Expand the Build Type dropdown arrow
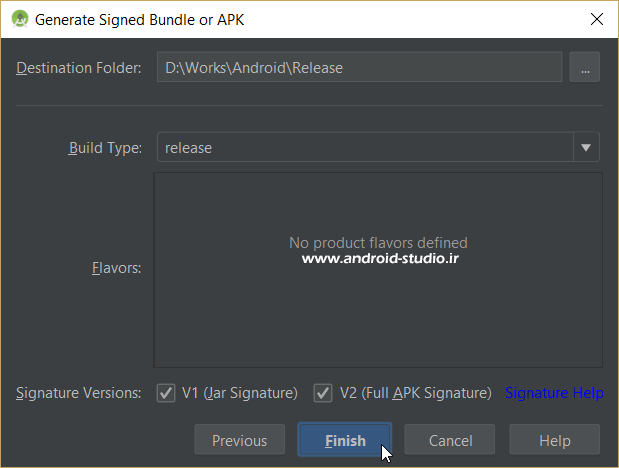The height and width of the screenshot is (468, 619). pos(586,148)
